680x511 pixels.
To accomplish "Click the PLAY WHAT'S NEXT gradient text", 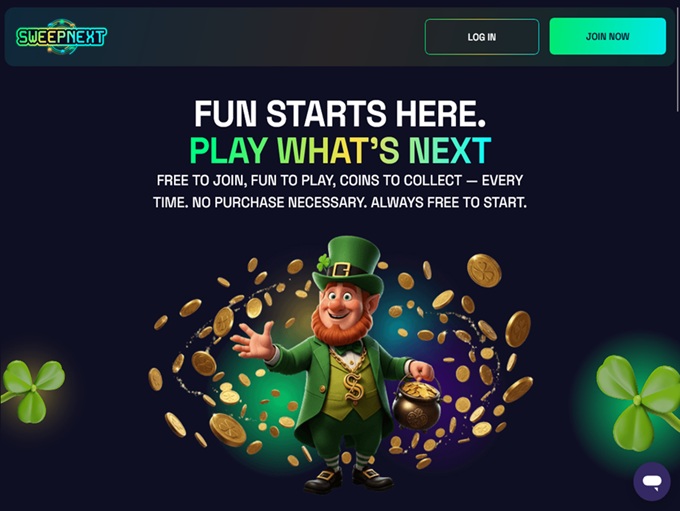I will (x=340, y=150).
